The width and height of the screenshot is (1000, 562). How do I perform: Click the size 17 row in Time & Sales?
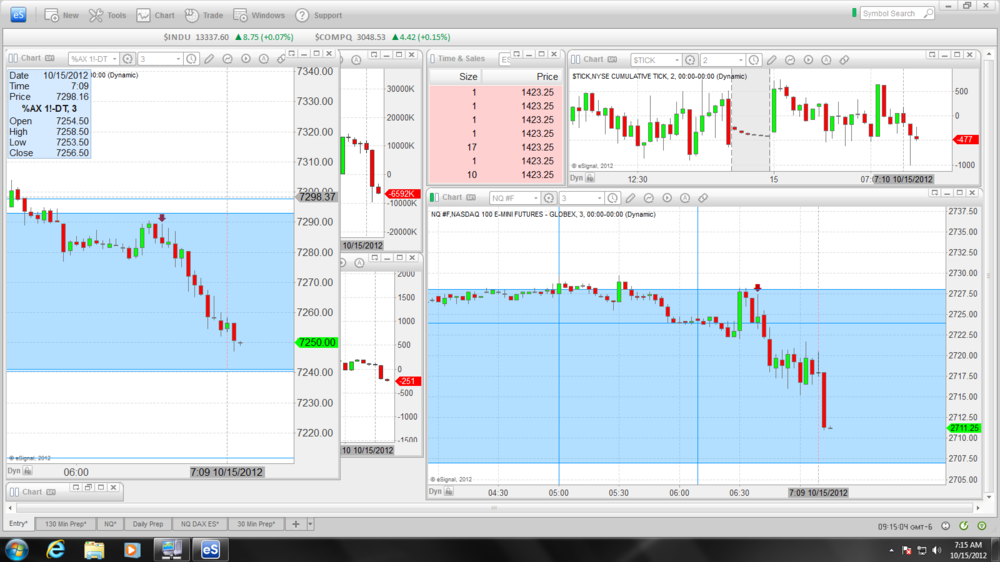(496, 147)
